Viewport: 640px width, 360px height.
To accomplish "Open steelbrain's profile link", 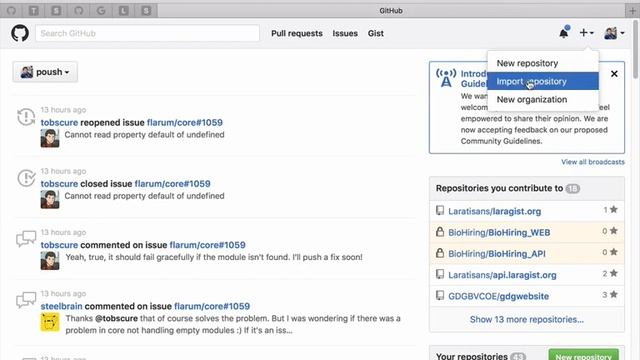I will coord(61,306).
